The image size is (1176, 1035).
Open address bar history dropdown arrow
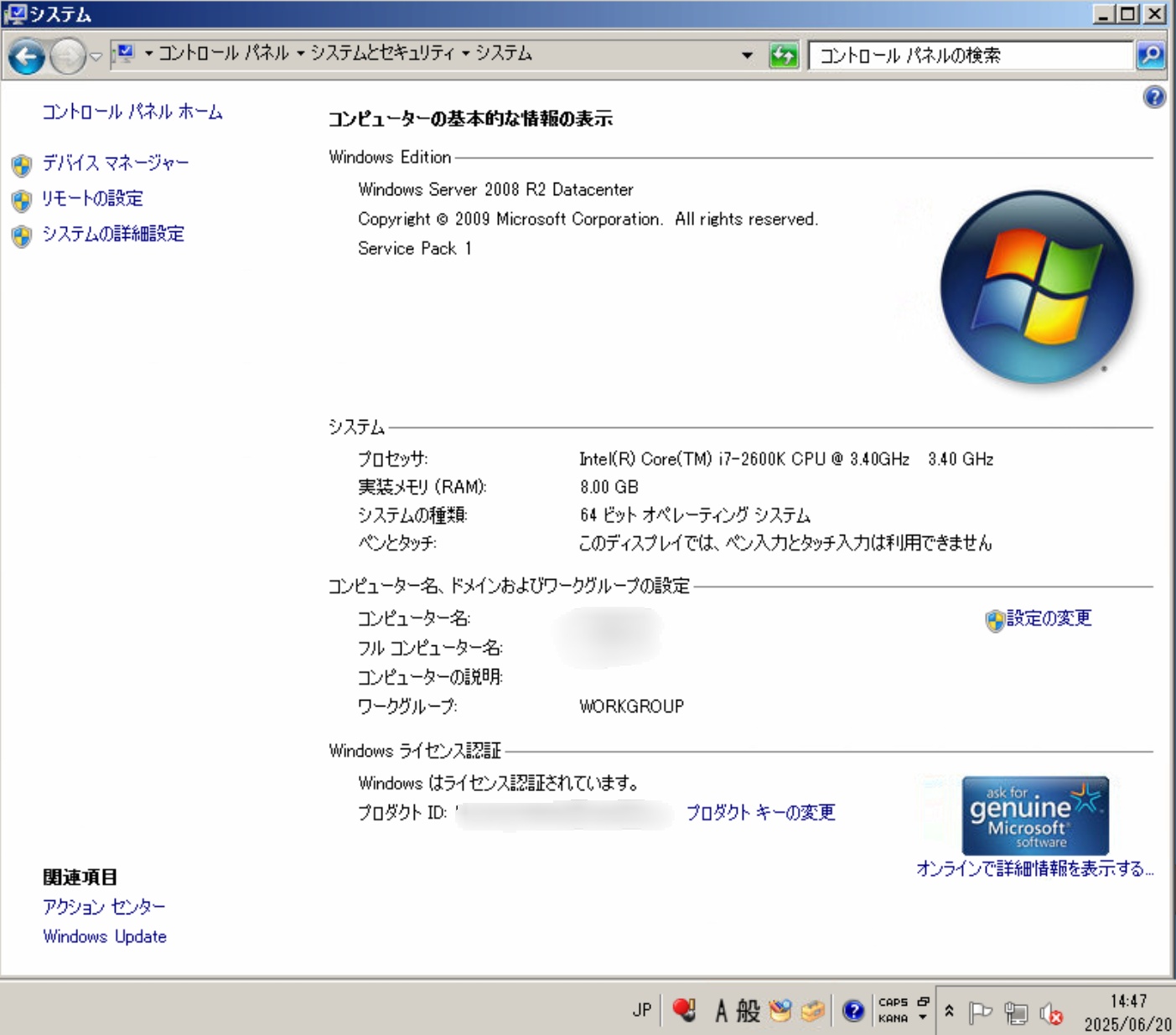pyautogui.click(x=747, y=55)
